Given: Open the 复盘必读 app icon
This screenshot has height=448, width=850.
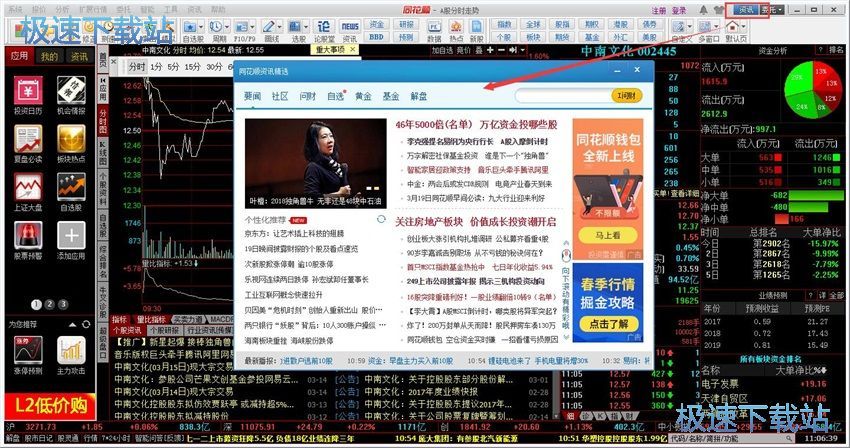Looking at the screenshot, I should 28,139.
